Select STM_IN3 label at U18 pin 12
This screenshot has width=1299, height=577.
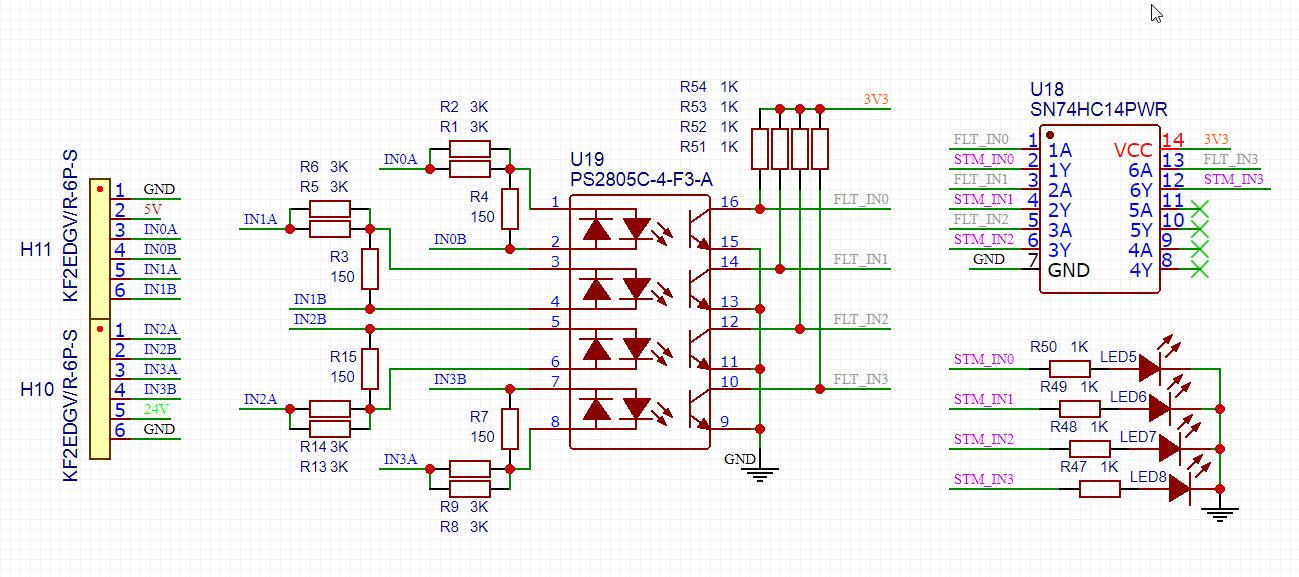tap(1234, 179)
